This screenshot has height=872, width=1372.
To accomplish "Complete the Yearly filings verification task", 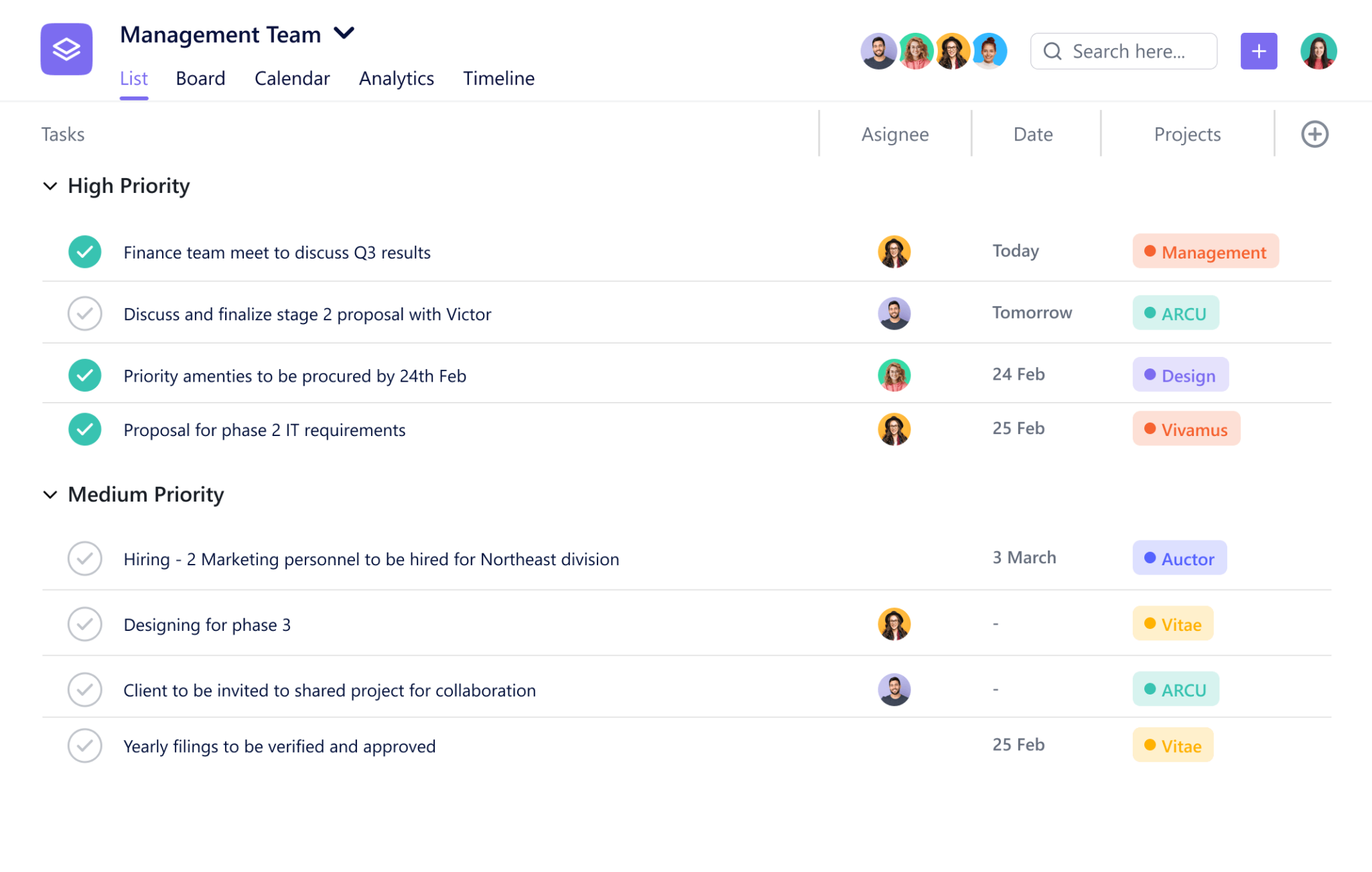I will pos(84,745).
